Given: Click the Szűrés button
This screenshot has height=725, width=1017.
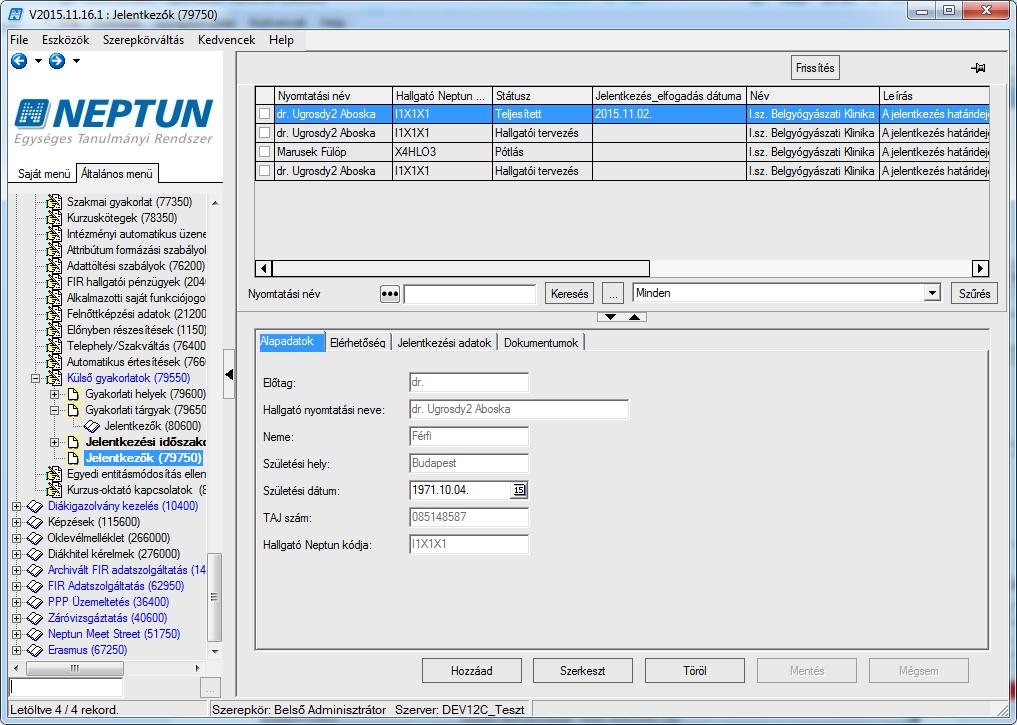Looking at the screenshot, I should tap(974, 294).
